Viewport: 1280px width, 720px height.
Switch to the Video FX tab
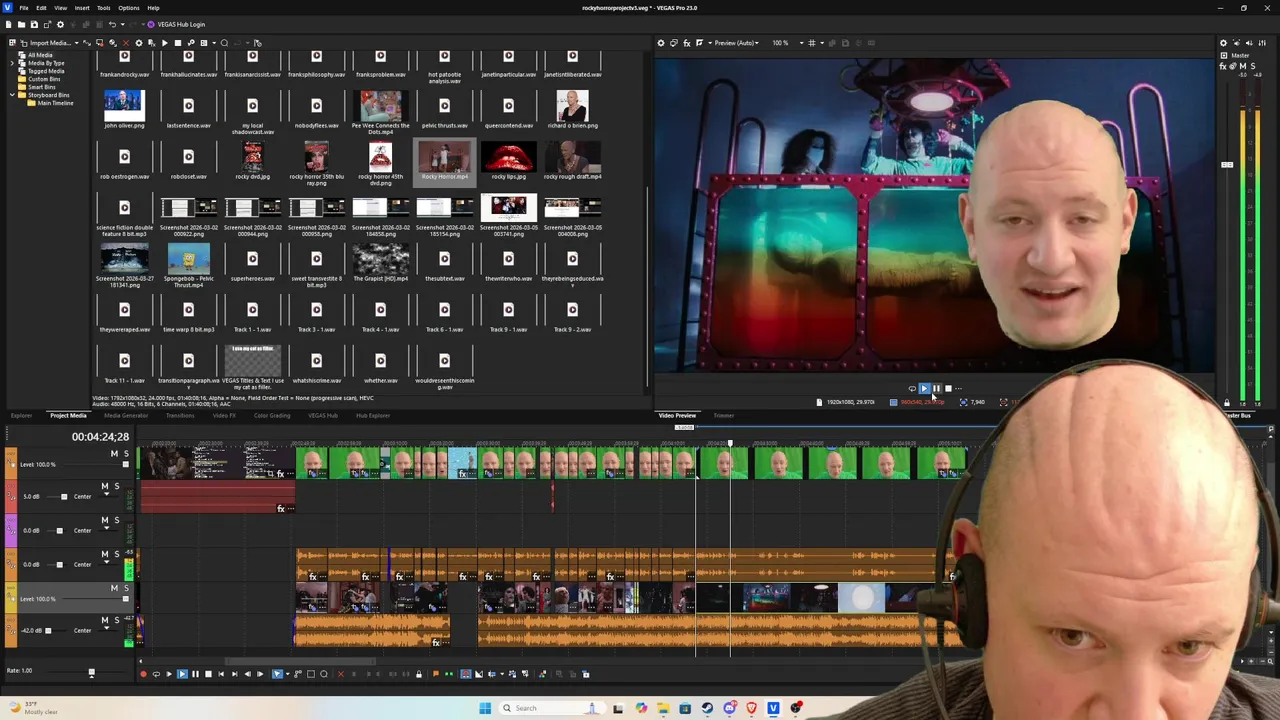click(x=224, y=416)
